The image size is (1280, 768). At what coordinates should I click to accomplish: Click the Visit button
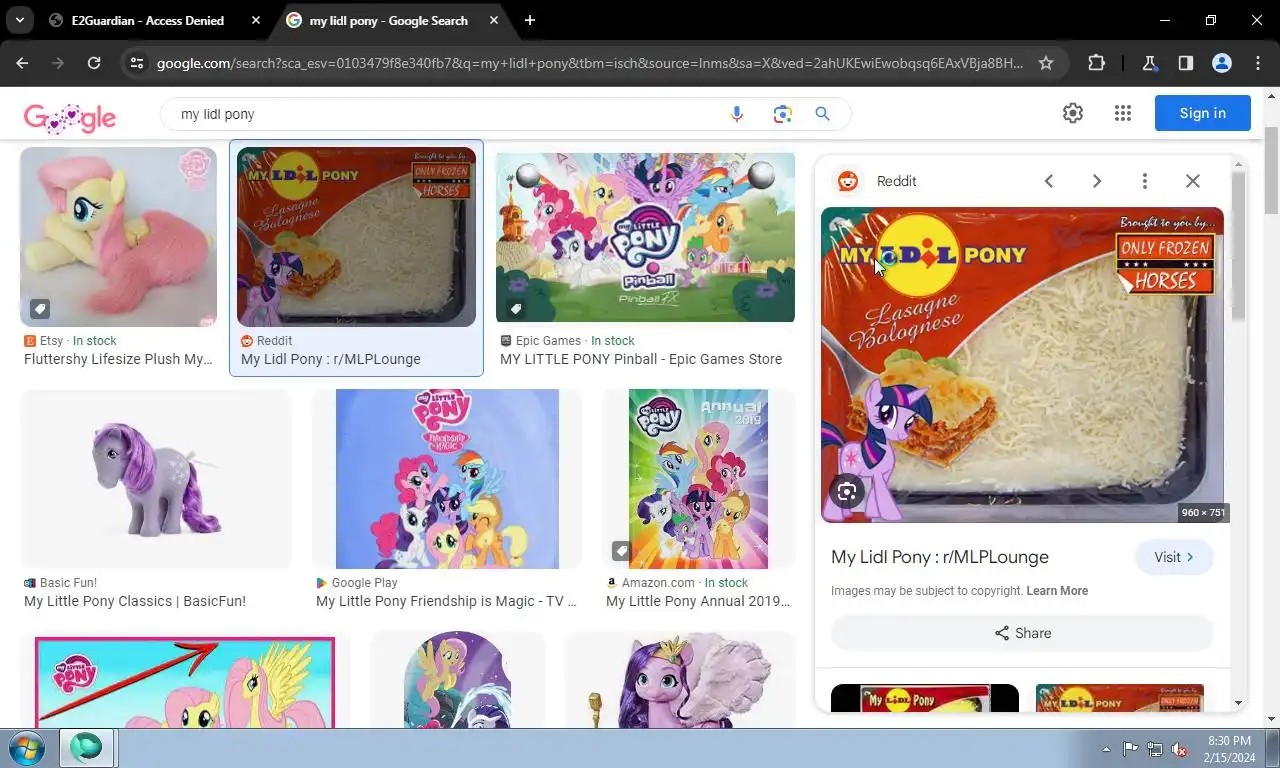(1174, 557)
